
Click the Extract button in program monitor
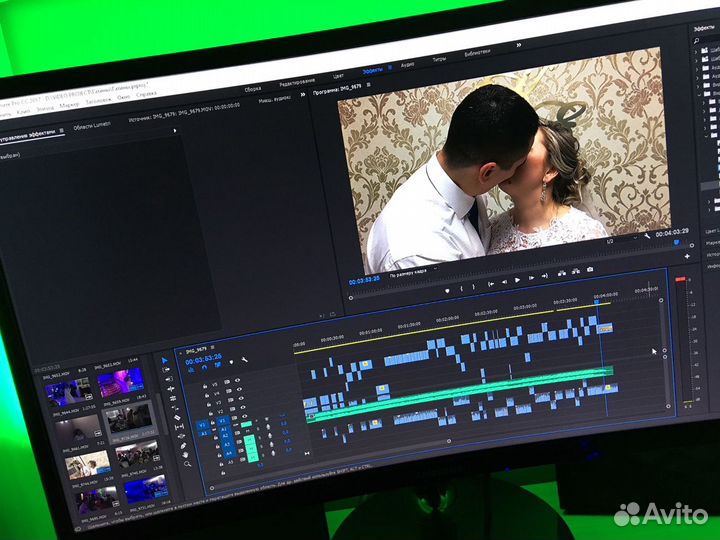pyautogui.click(x=575, y=271)
